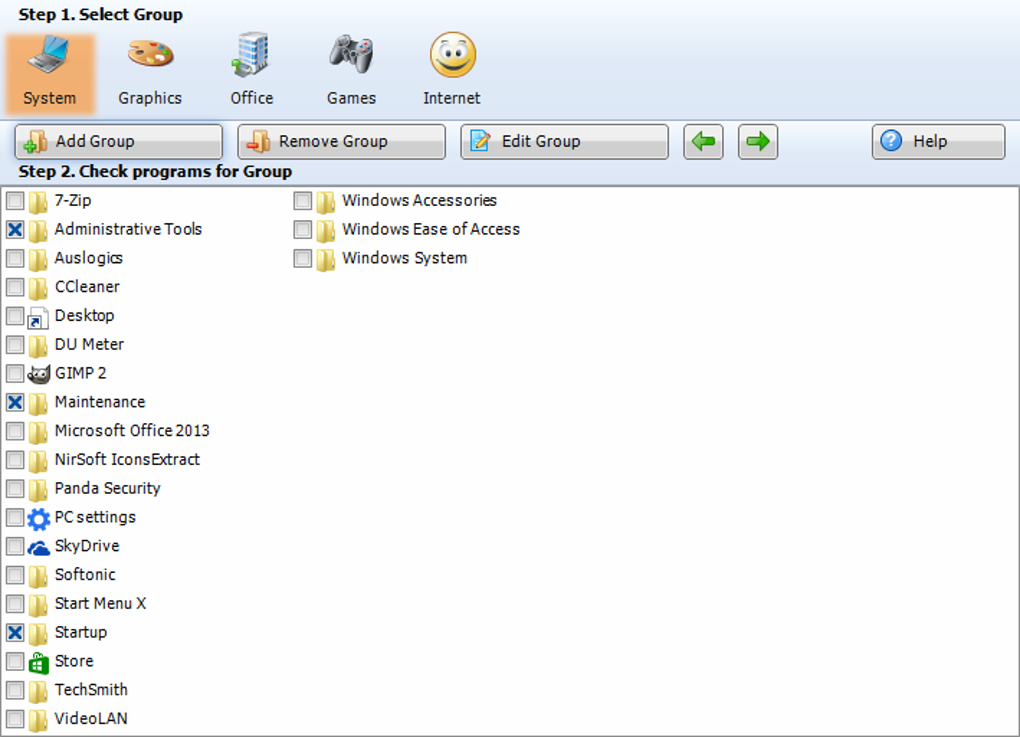Open the Edit Group dialog
This screenshot has height=737, width=1020.
[x=565, y=141]
